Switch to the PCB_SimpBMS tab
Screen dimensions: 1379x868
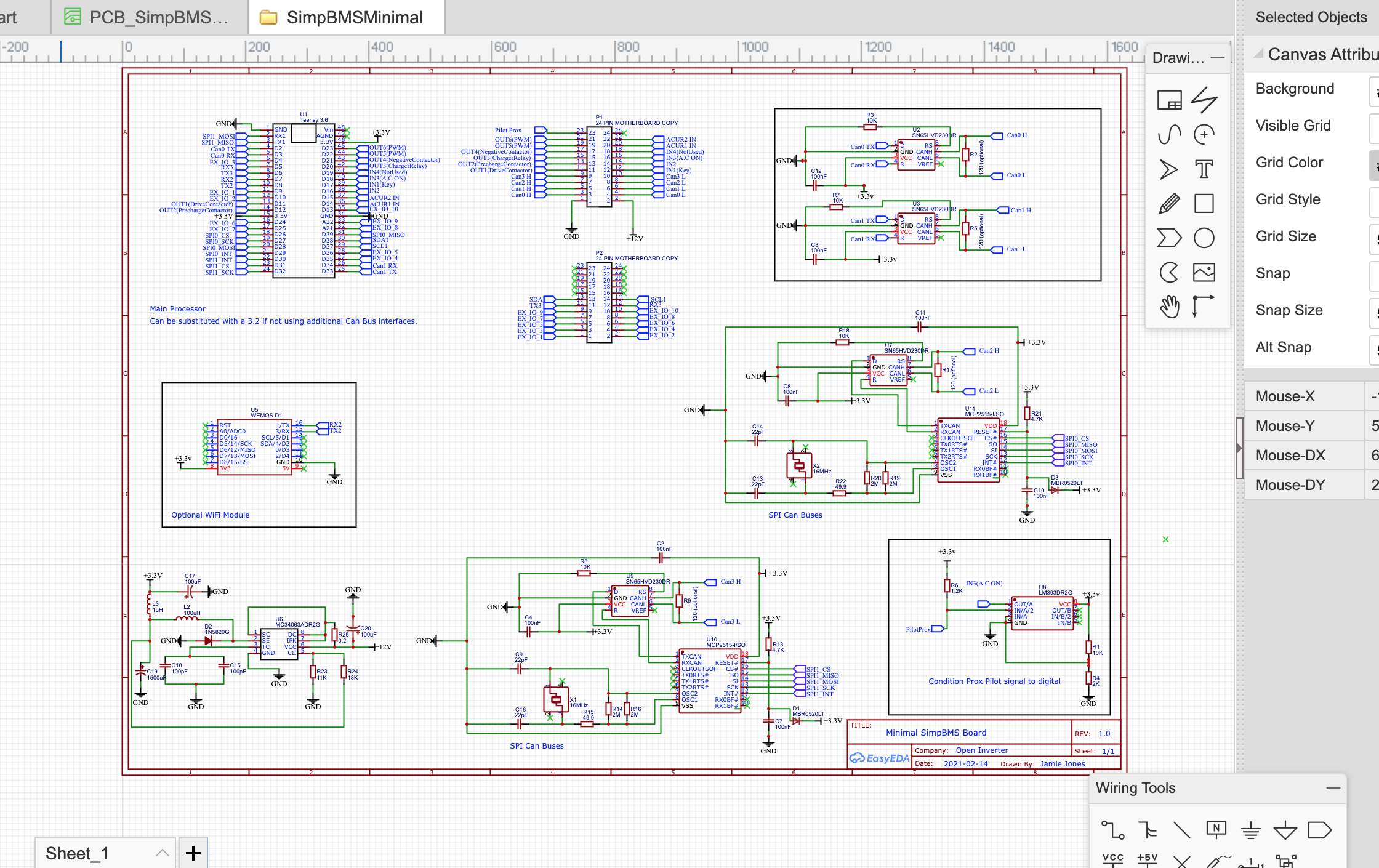(x=150, y=17)
